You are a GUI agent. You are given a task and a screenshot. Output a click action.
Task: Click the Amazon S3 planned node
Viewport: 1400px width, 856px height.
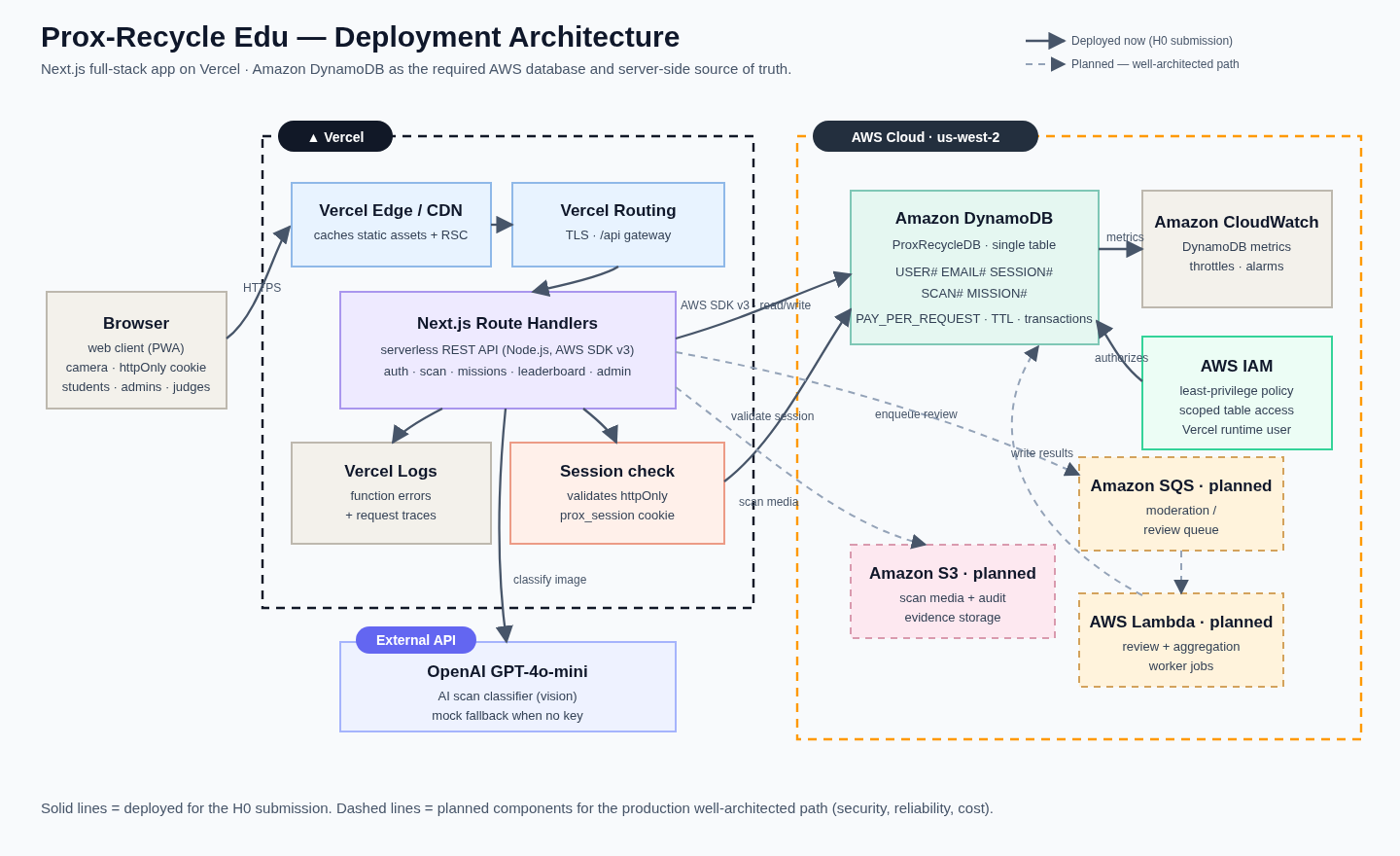(x=953, y=591)
